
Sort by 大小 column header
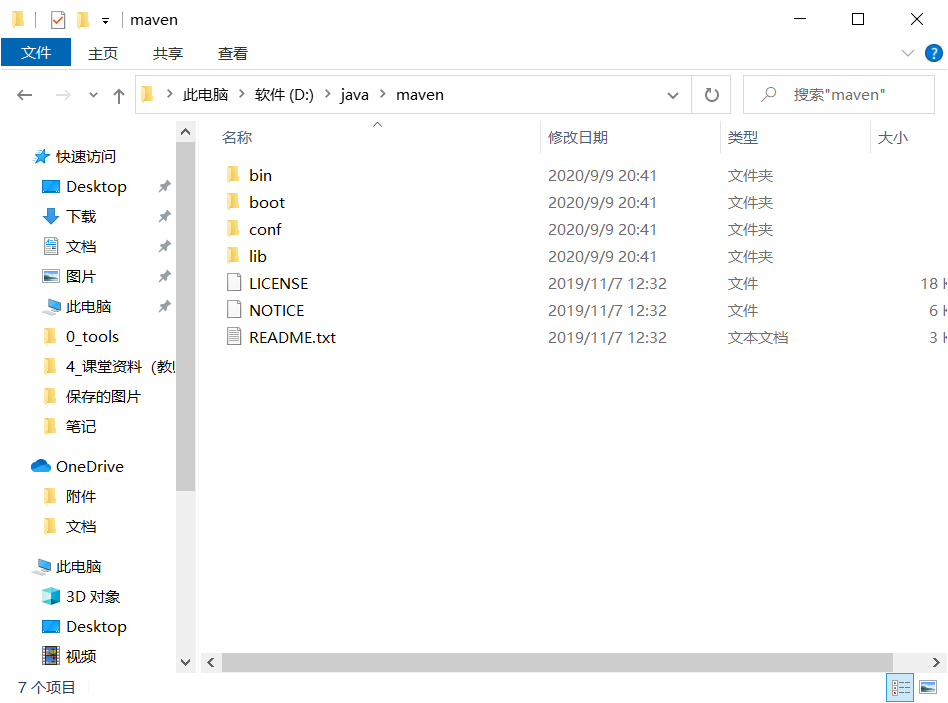pyautogui.click(x=892, y=137)
